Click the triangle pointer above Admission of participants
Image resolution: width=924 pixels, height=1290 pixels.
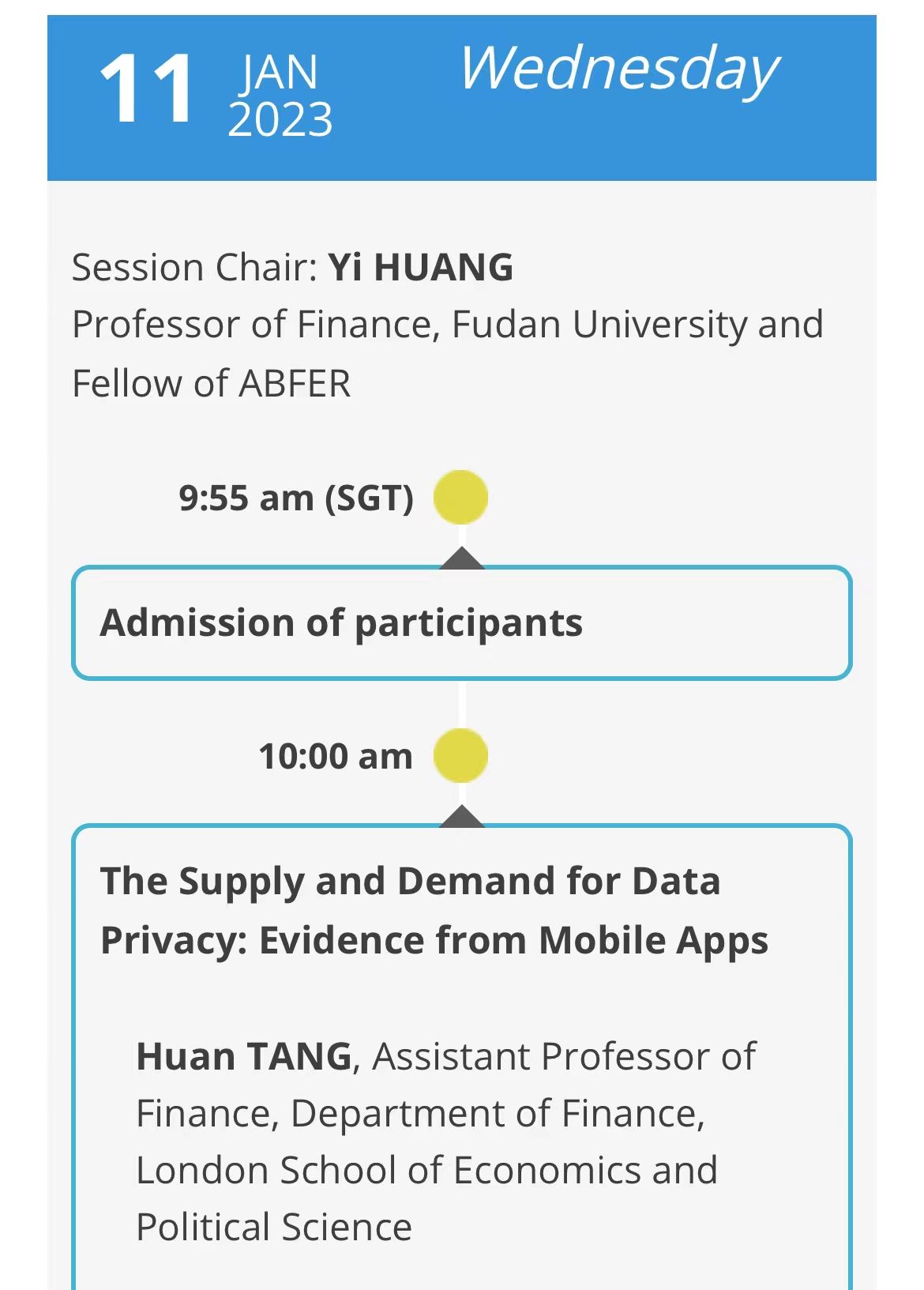click(462, 558)
